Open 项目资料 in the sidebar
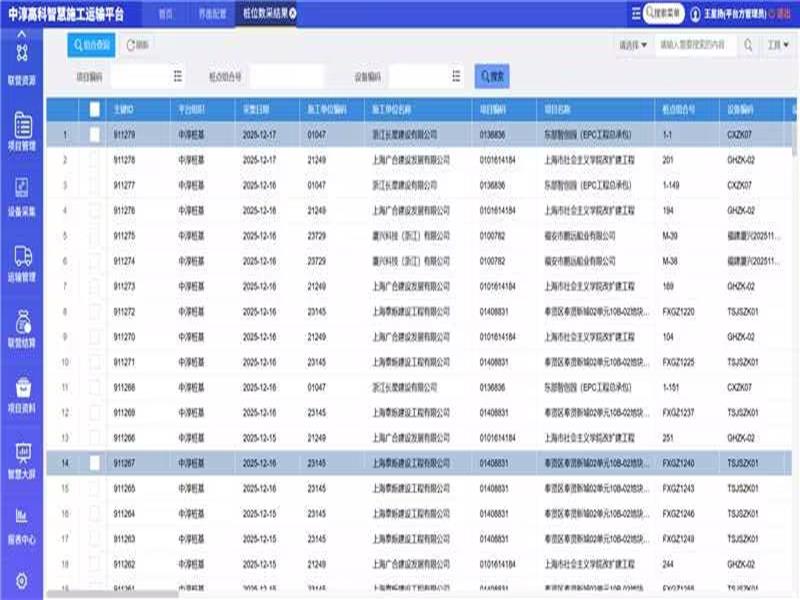The image size is (800, 600). (x=22, y=394)
